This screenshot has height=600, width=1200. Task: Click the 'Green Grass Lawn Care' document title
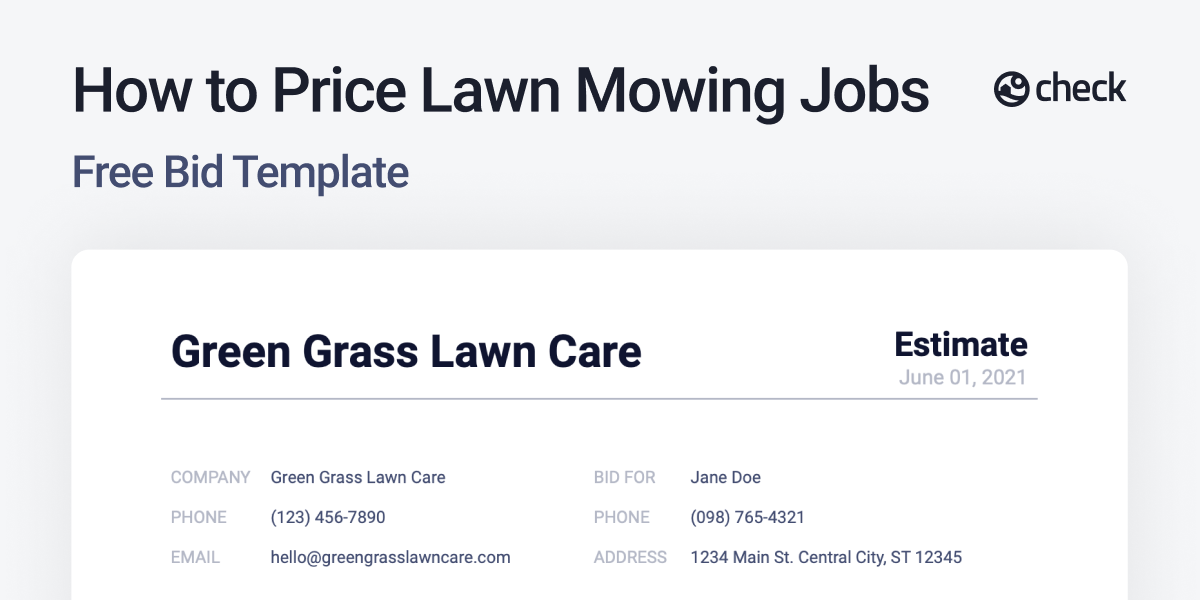coord(406,352)
